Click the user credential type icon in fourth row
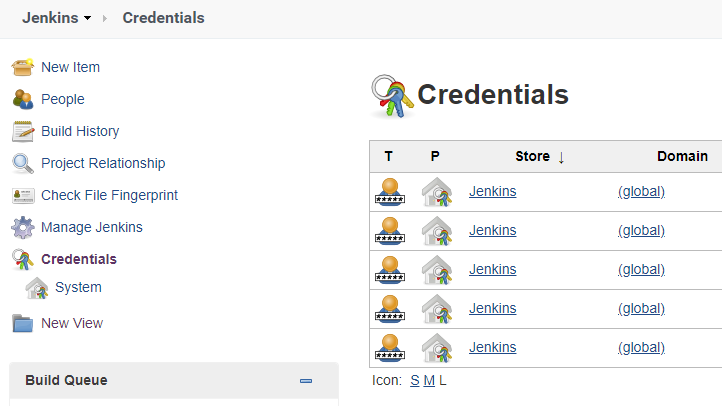 [390, 309]
